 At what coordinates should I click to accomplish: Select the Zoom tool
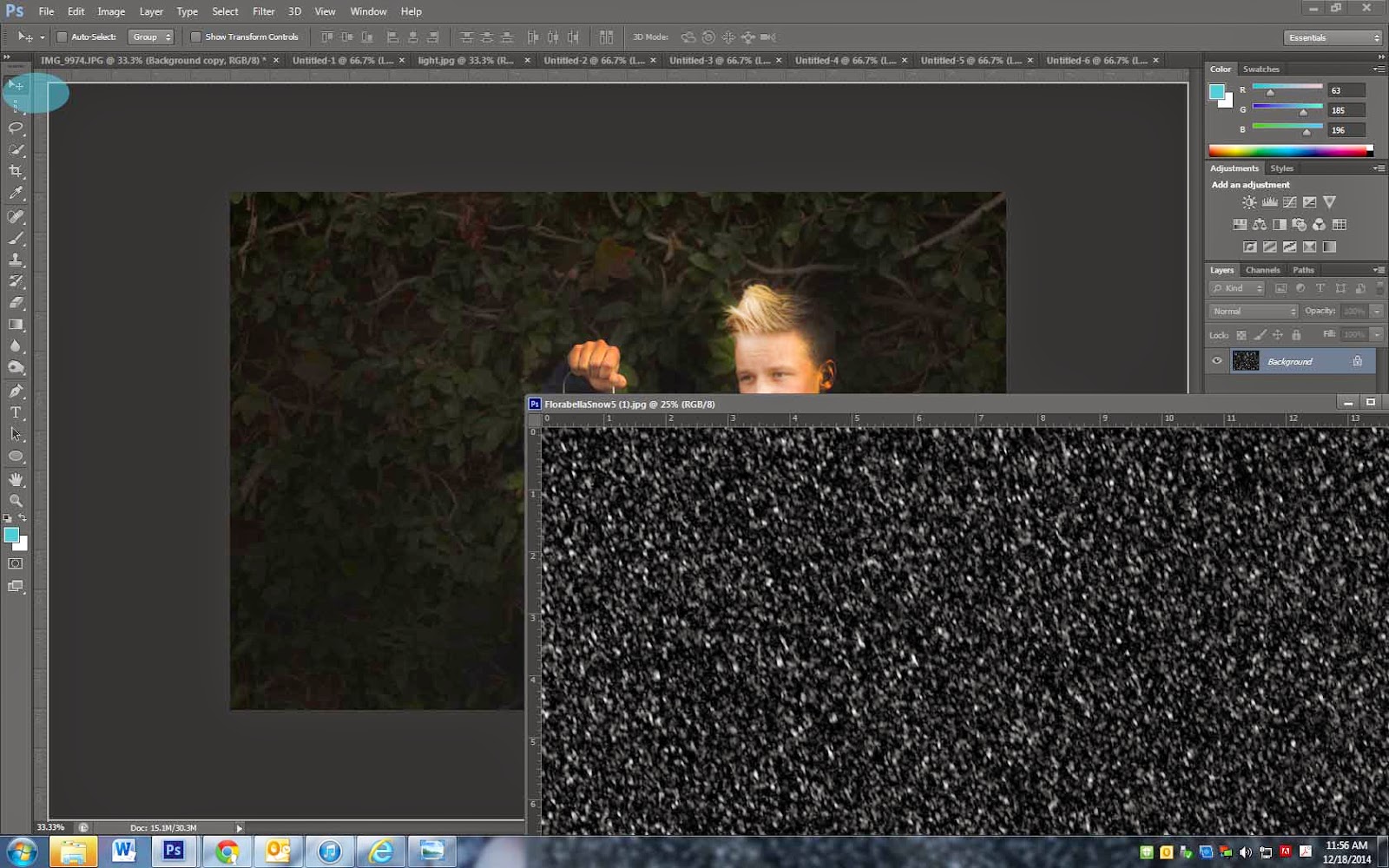(16, 501)
